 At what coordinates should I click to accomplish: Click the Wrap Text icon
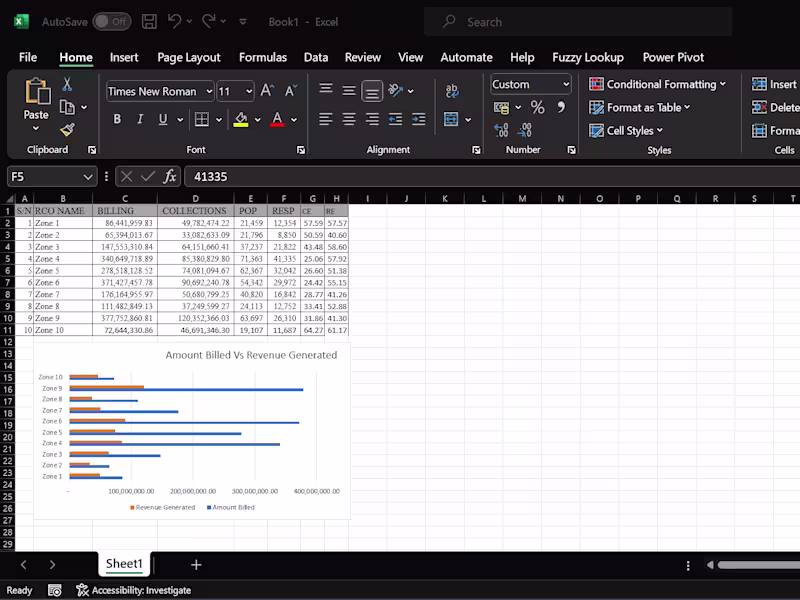(x=452, y=91)
